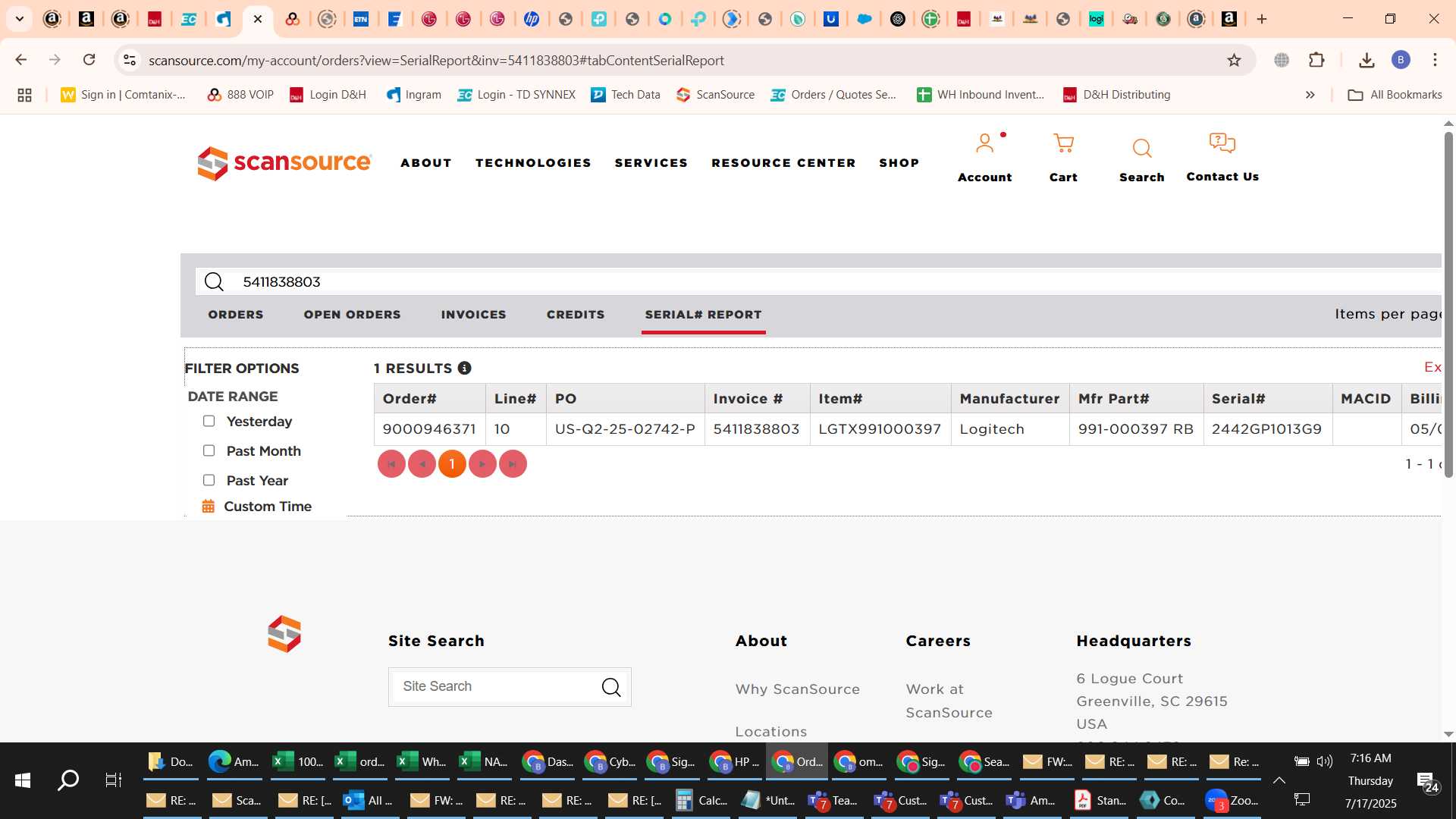Bookmark this page with the star icon
The height and width of the screenshot is (819, 1456).
coord(1234,60)
